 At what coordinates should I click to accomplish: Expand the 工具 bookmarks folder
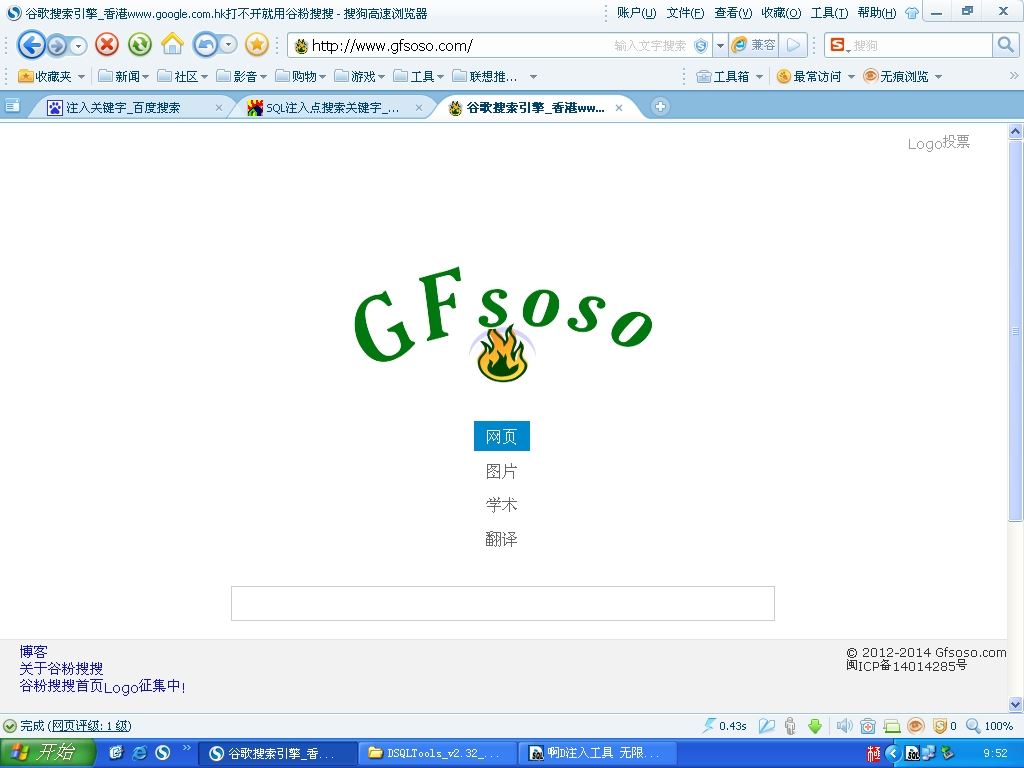[x=418, y=76]
